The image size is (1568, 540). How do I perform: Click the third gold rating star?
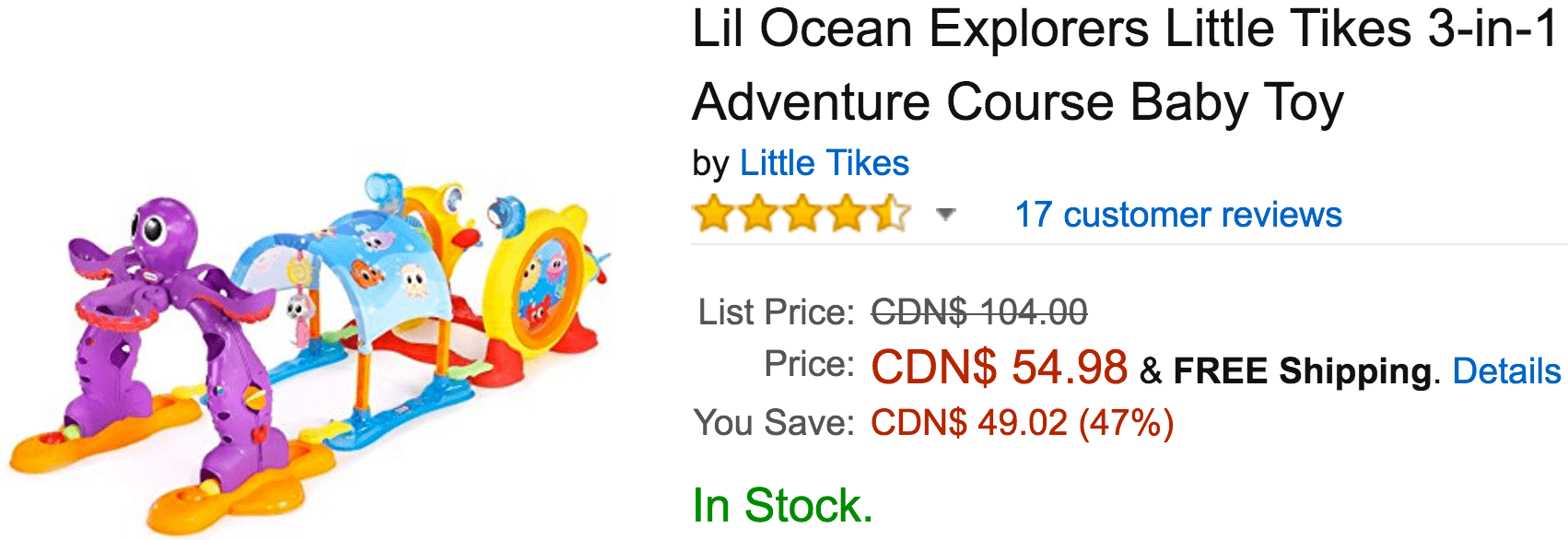802,214
